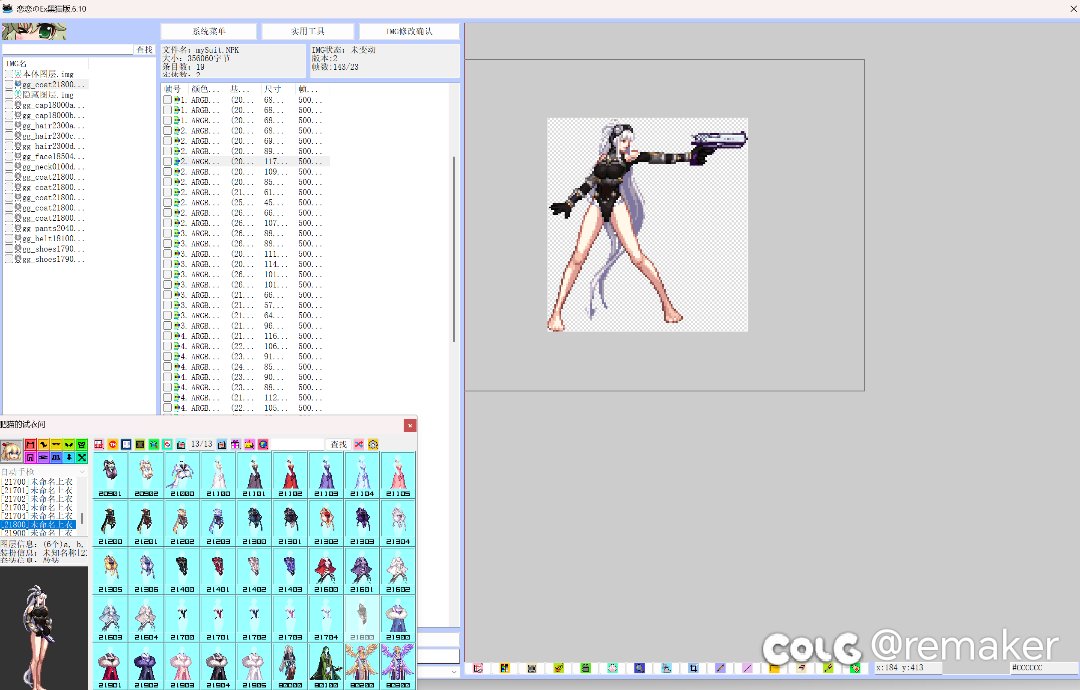This screenshot has width=1080, height=690.
Task: Click the IMG name search input field
Action: [68, 50]
